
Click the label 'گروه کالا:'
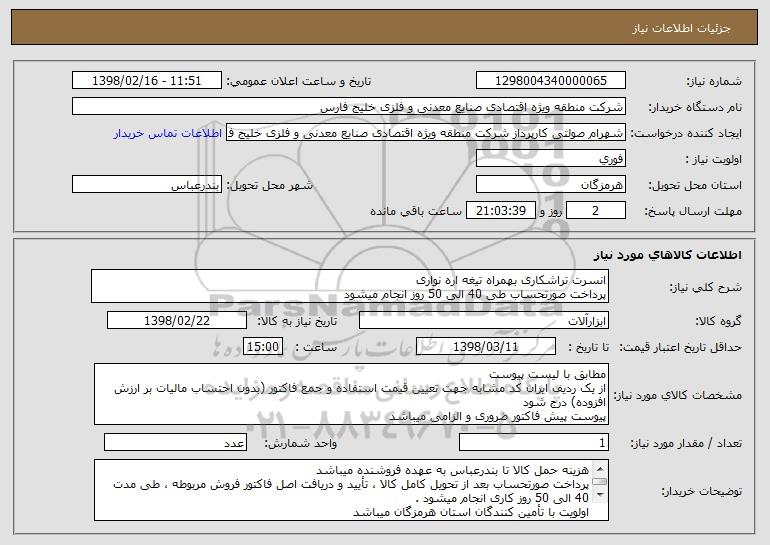718,321
